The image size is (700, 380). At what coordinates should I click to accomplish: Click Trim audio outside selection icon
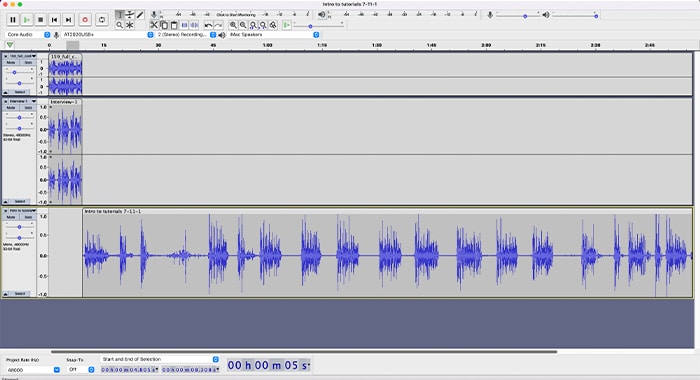[x=184, y=25]
